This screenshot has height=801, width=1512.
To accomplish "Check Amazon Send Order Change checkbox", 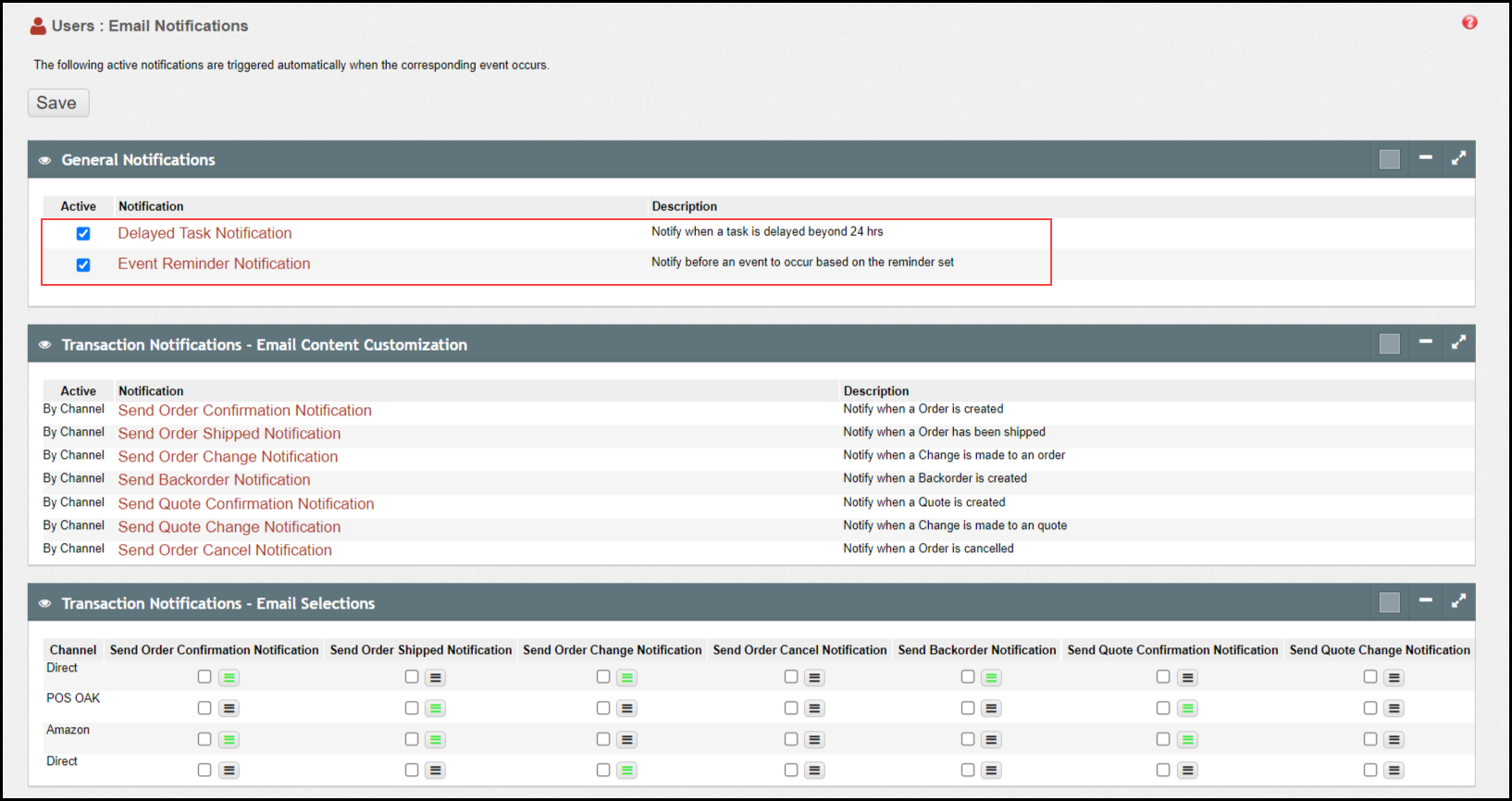I will (603, 739).
